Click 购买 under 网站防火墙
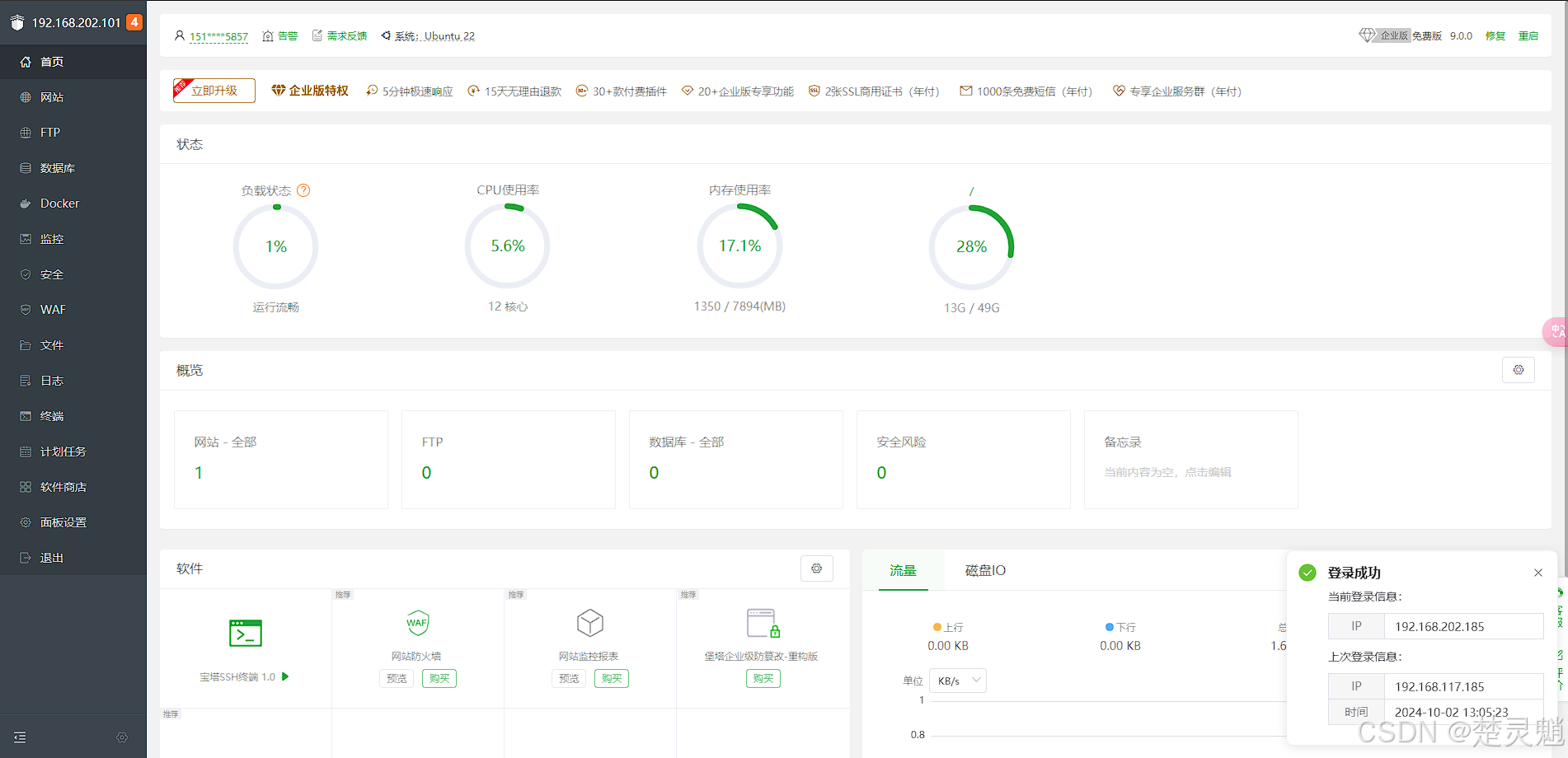Image resolution: width=1568 pixels, height=758 pixels. [439, 678]
